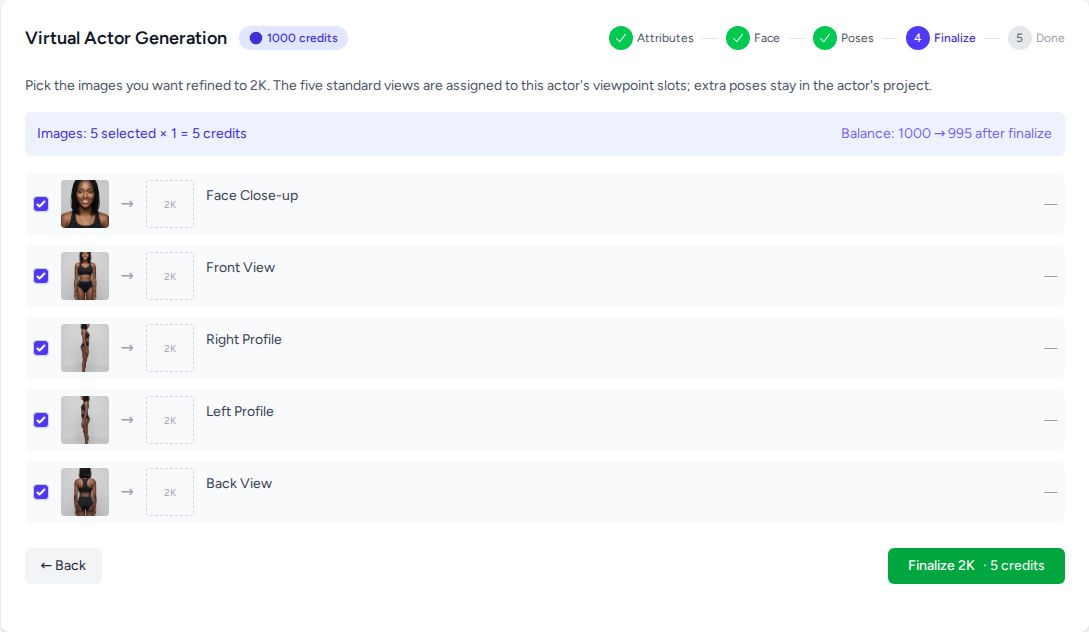Click the arrow icon in Right Profile row
Image resolution: width=1089 pixels, height=632 pixels.
127,348
